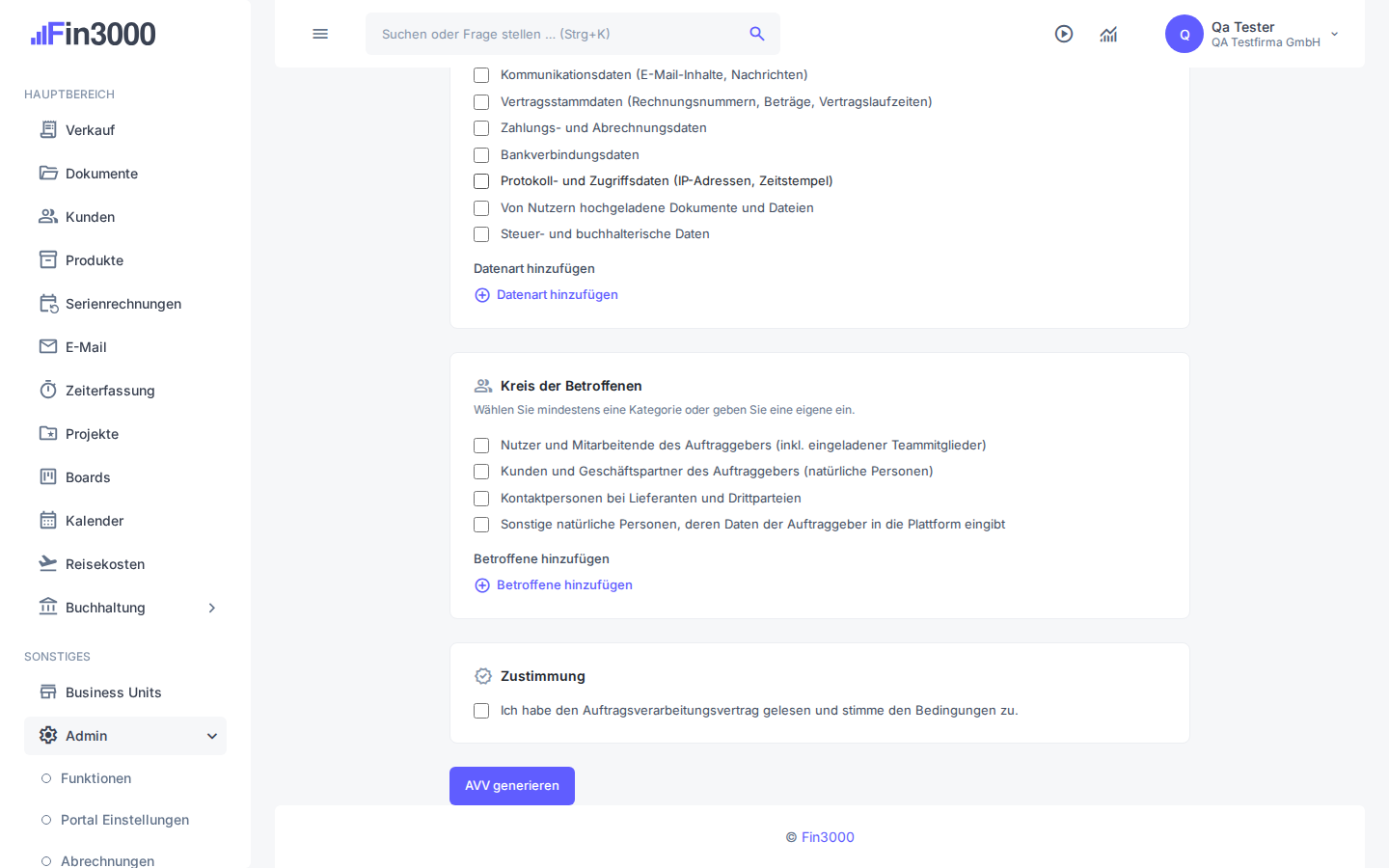Screen dimensions: 1389x868
Task: Click the Q user avatar
Action: 1185,34
